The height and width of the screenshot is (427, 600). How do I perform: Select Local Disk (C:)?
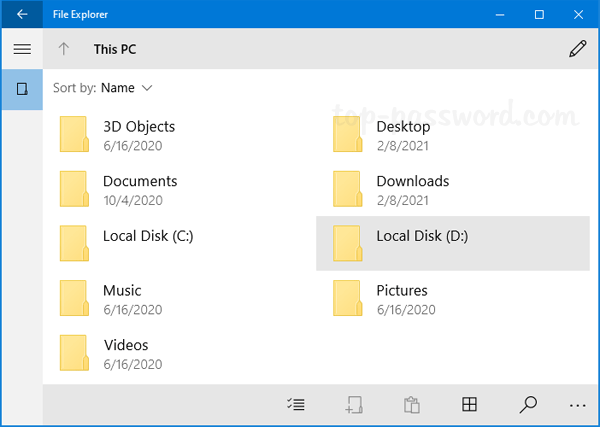(147, 236)
